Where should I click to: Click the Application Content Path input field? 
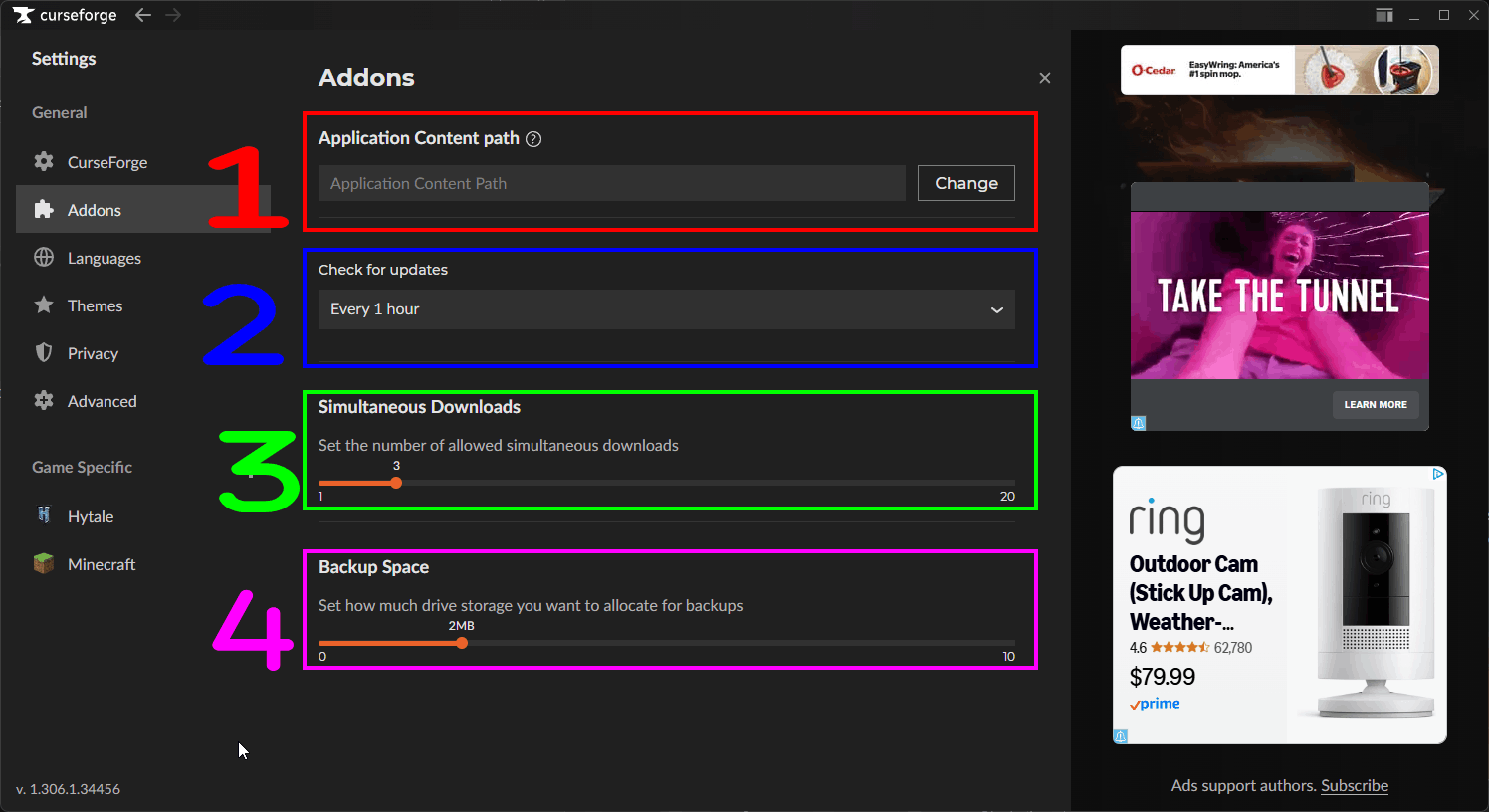click(612, 183)
